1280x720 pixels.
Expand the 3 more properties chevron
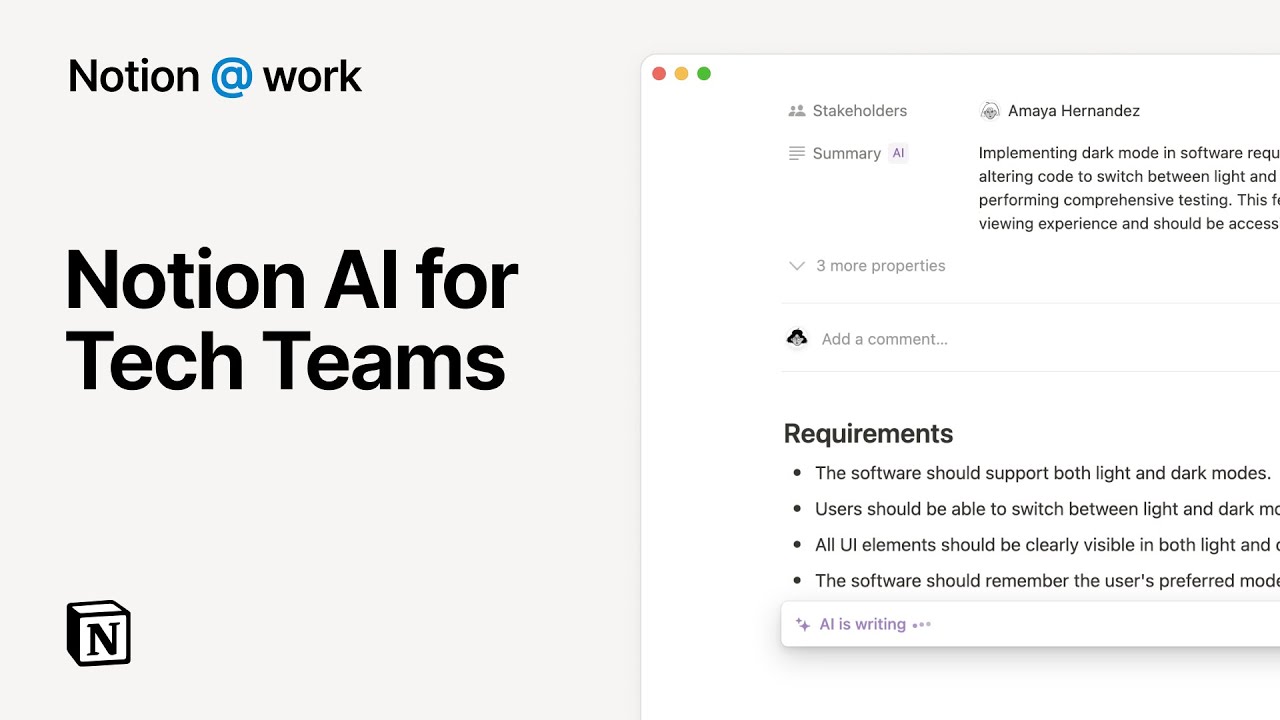tap(797, 266)
